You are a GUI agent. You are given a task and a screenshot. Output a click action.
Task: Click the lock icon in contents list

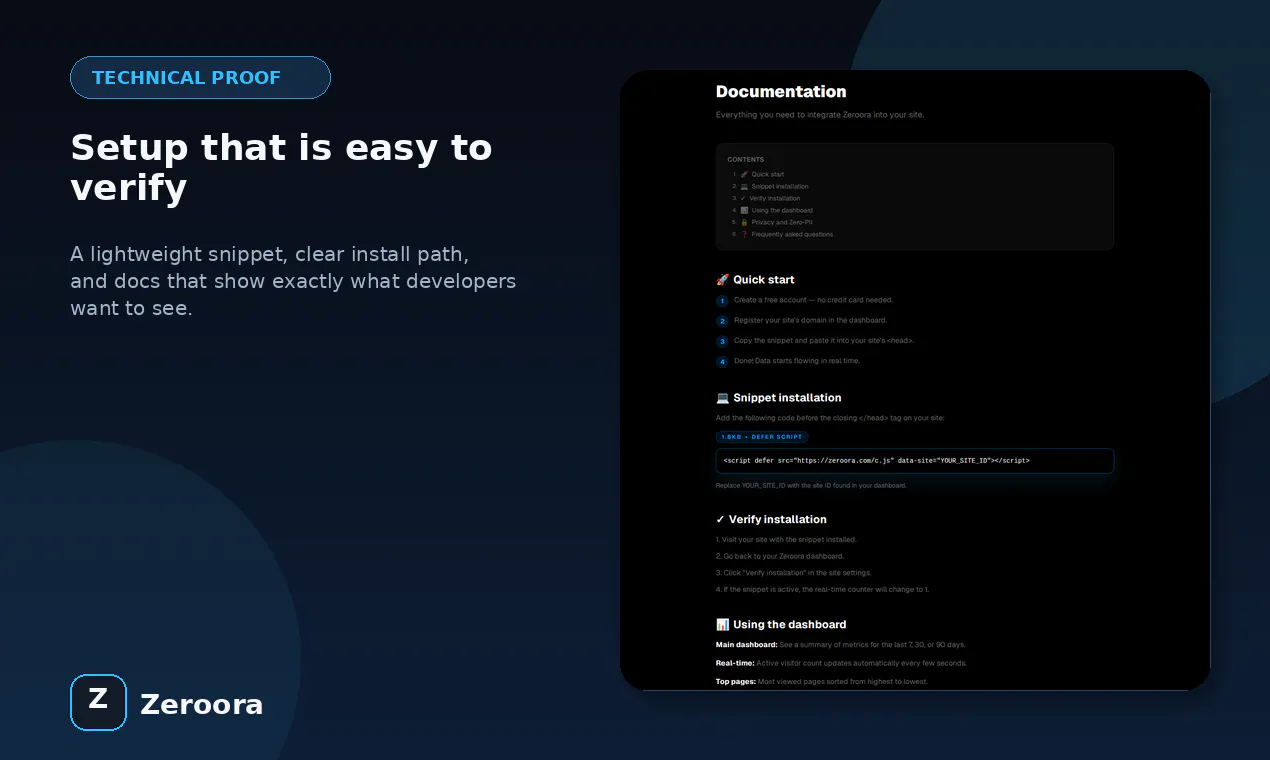pos(744,223)
